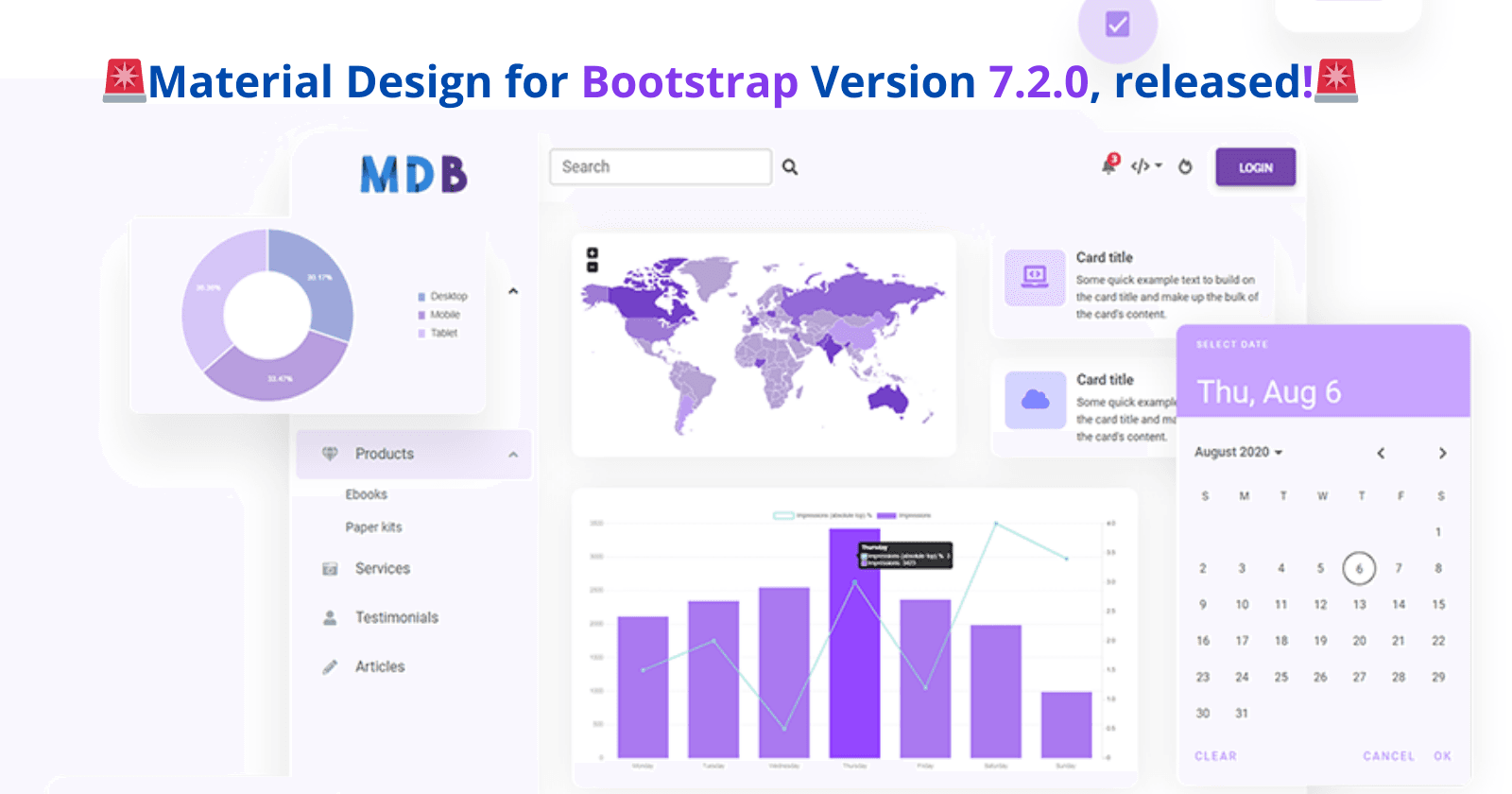Zoom out on the world map
Image resolution: width=1512 pixels, height=794 pixels.
click(593, 268)
